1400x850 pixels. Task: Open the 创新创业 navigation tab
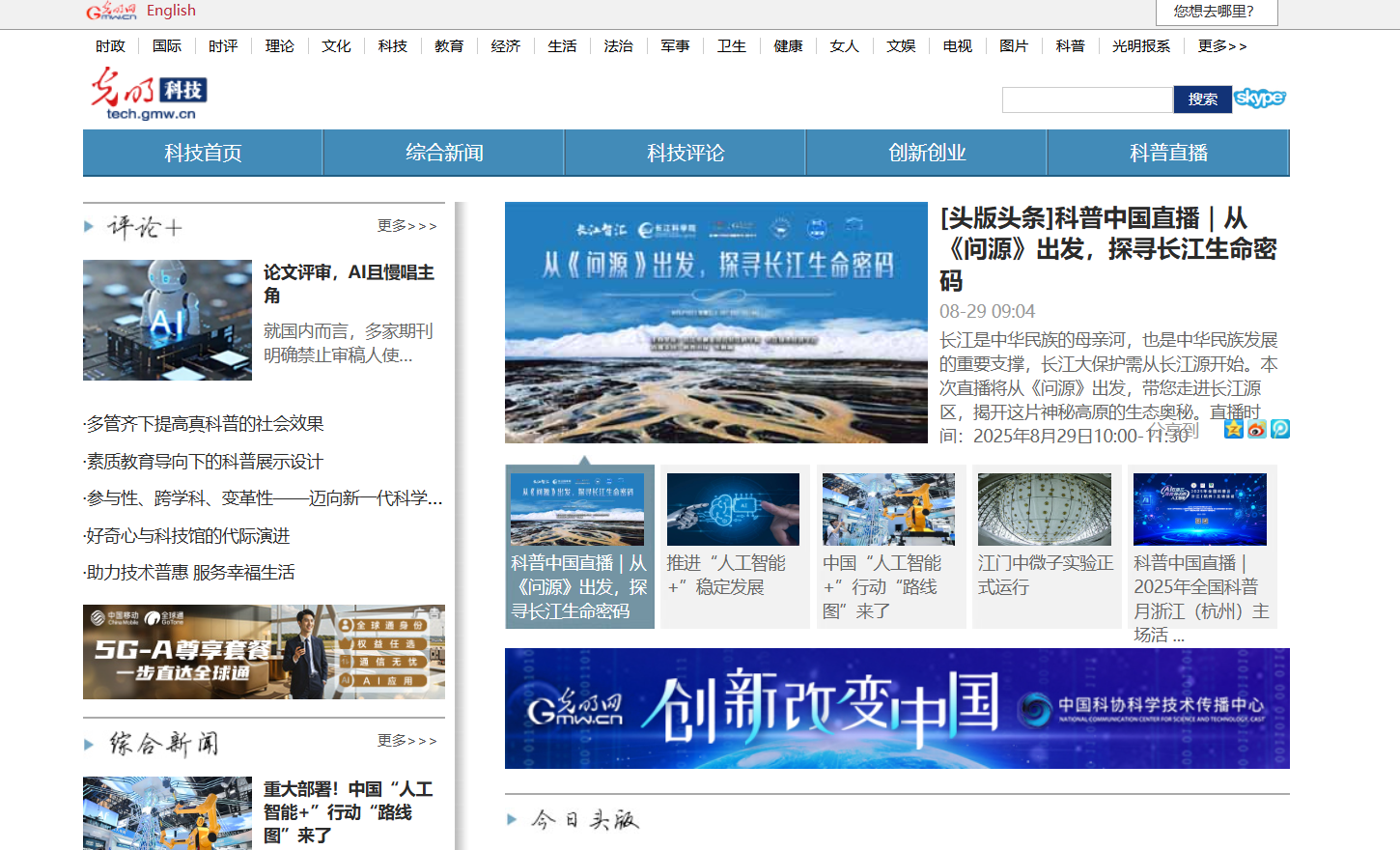(x=927, y=153)
